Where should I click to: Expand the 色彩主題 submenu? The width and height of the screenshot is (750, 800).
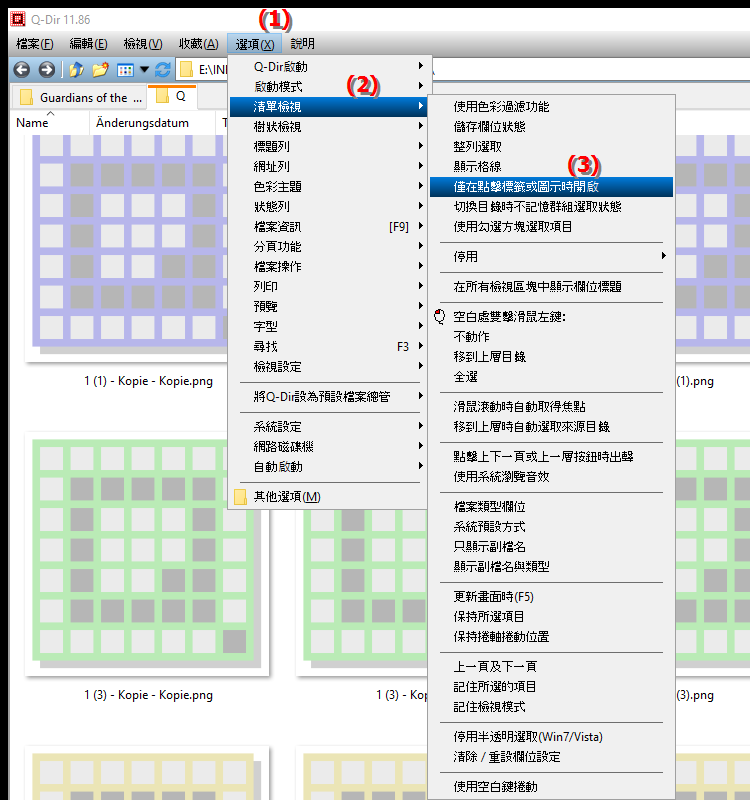coord(328,187)
